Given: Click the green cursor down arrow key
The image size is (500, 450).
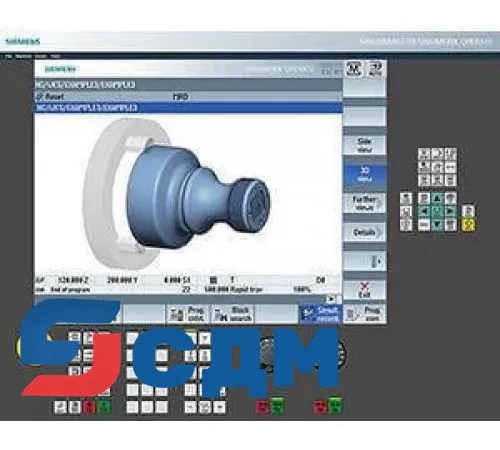Looking at the screenshot, I should pos(437,225).
